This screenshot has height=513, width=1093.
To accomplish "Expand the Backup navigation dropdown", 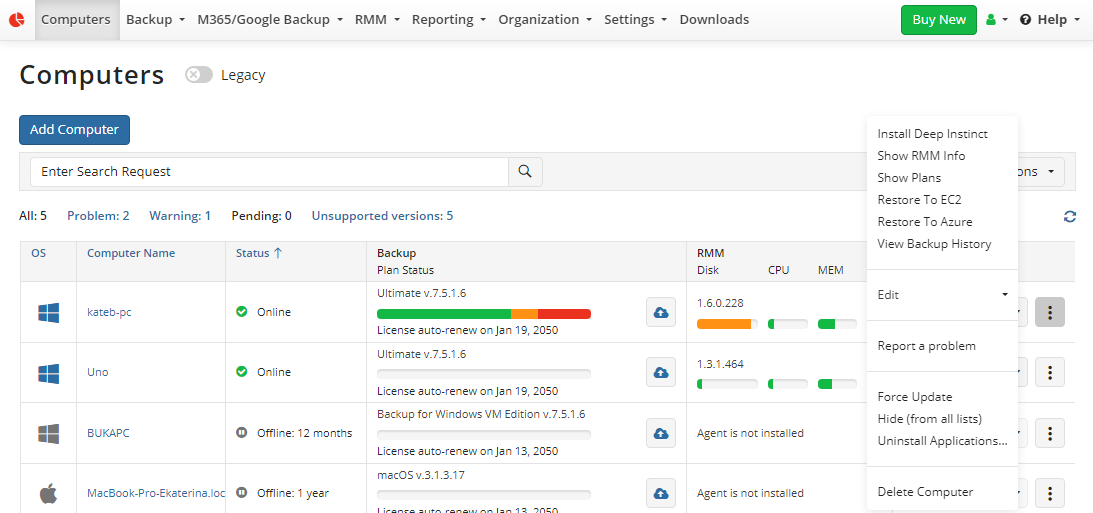I will (x=155, y=20).
